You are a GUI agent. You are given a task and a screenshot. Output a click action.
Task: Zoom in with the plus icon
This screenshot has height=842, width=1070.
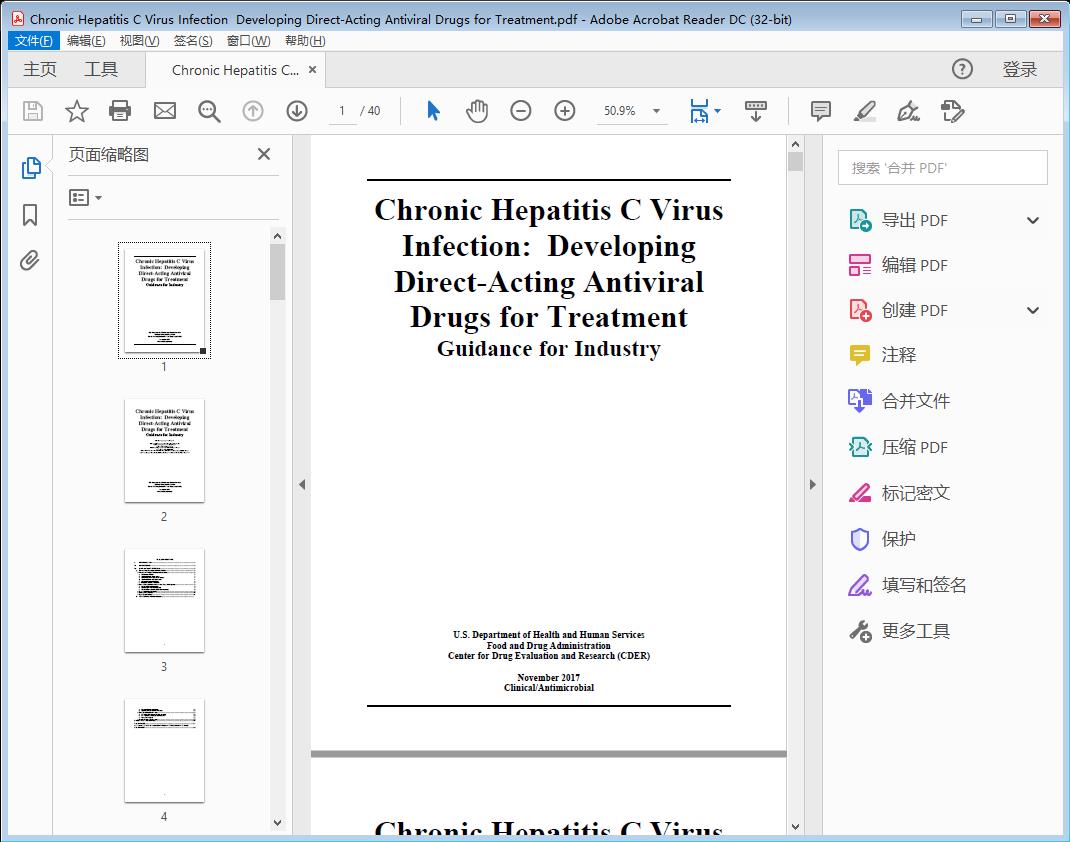click(x=564, y=111)
